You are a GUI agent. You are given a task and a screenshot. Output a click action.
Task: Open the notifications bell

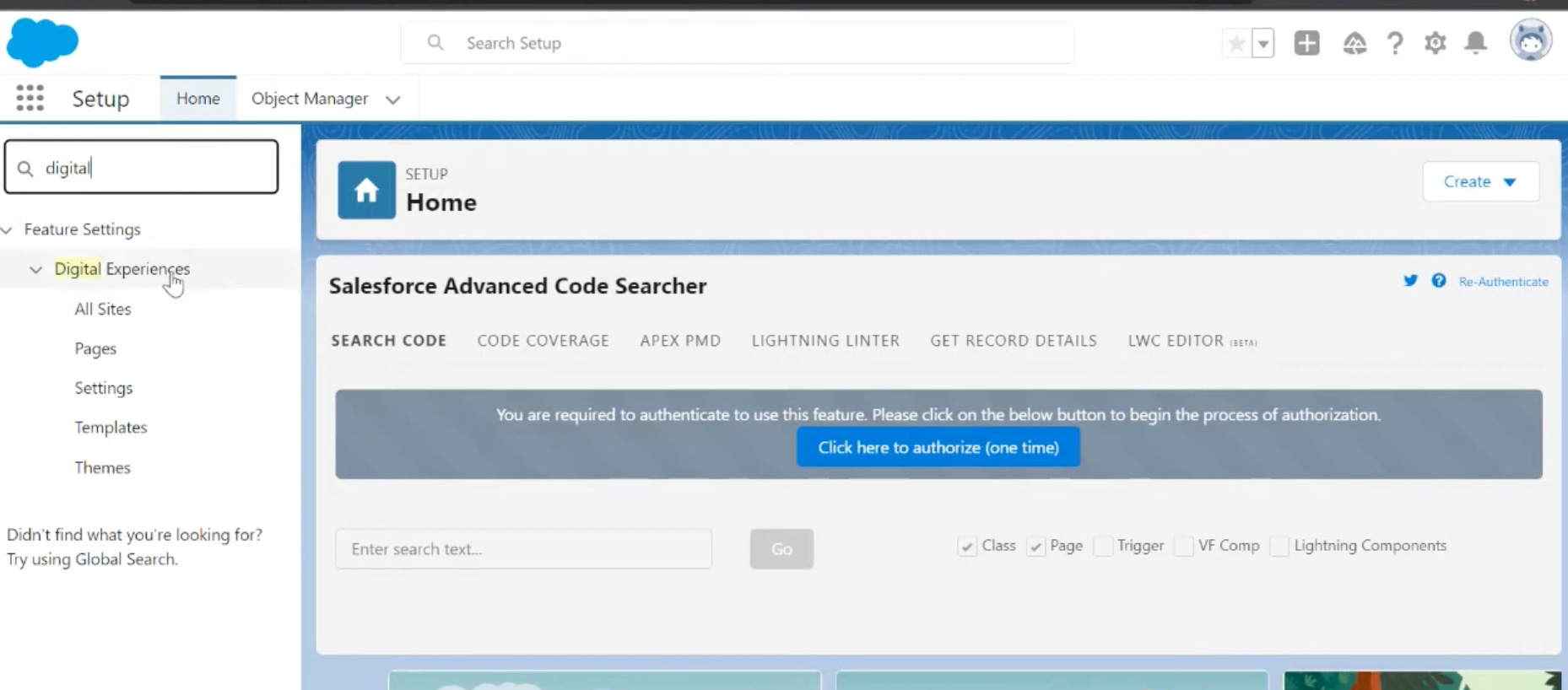tap(1475, 43)
